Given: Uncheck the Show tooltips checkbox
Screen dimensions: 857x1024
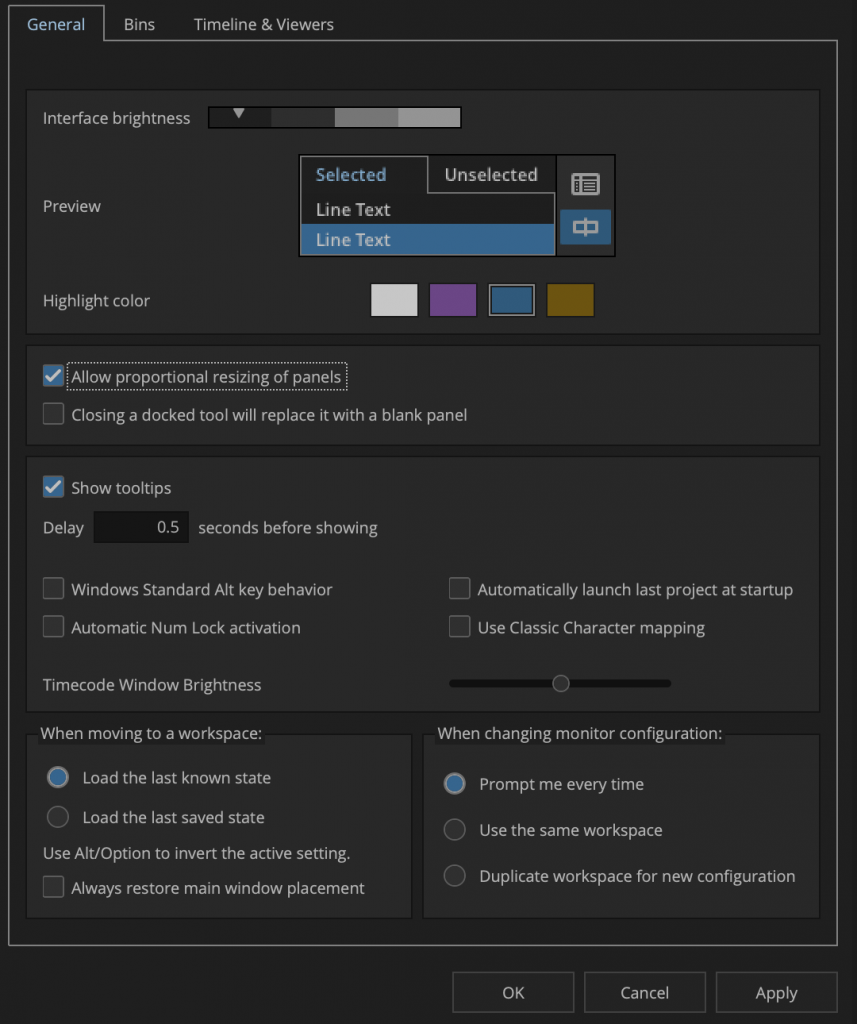Looking at the screenshot, I should pyautogui.click(x=54, y=488).
